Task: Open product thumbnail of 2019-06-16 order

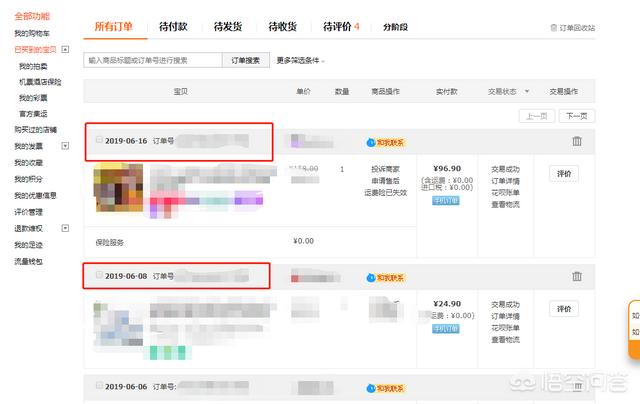Action: (x=118, y=187)
